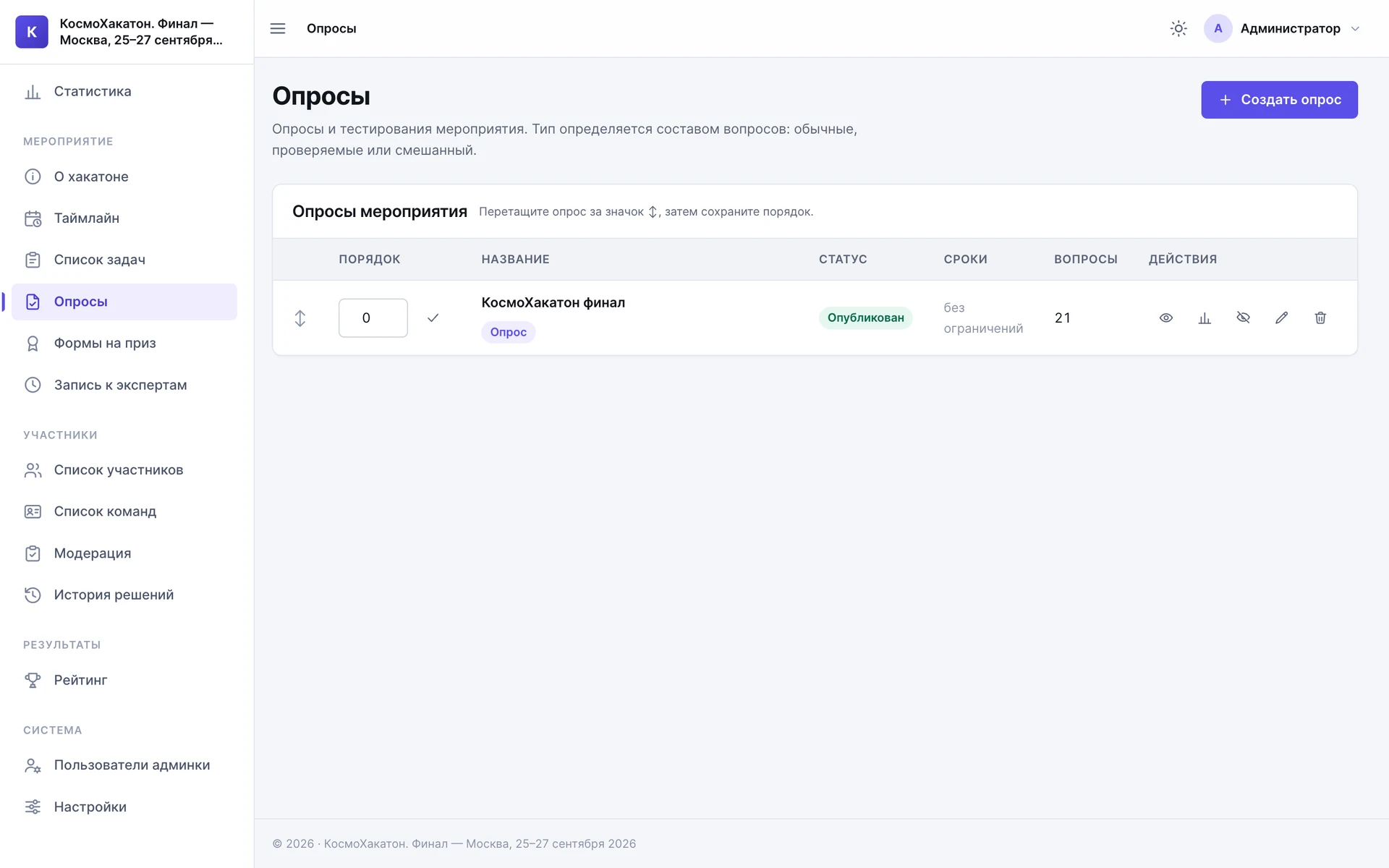
Task: Unpublish survey with crossed-eye icon
Action: [1243, 318]
